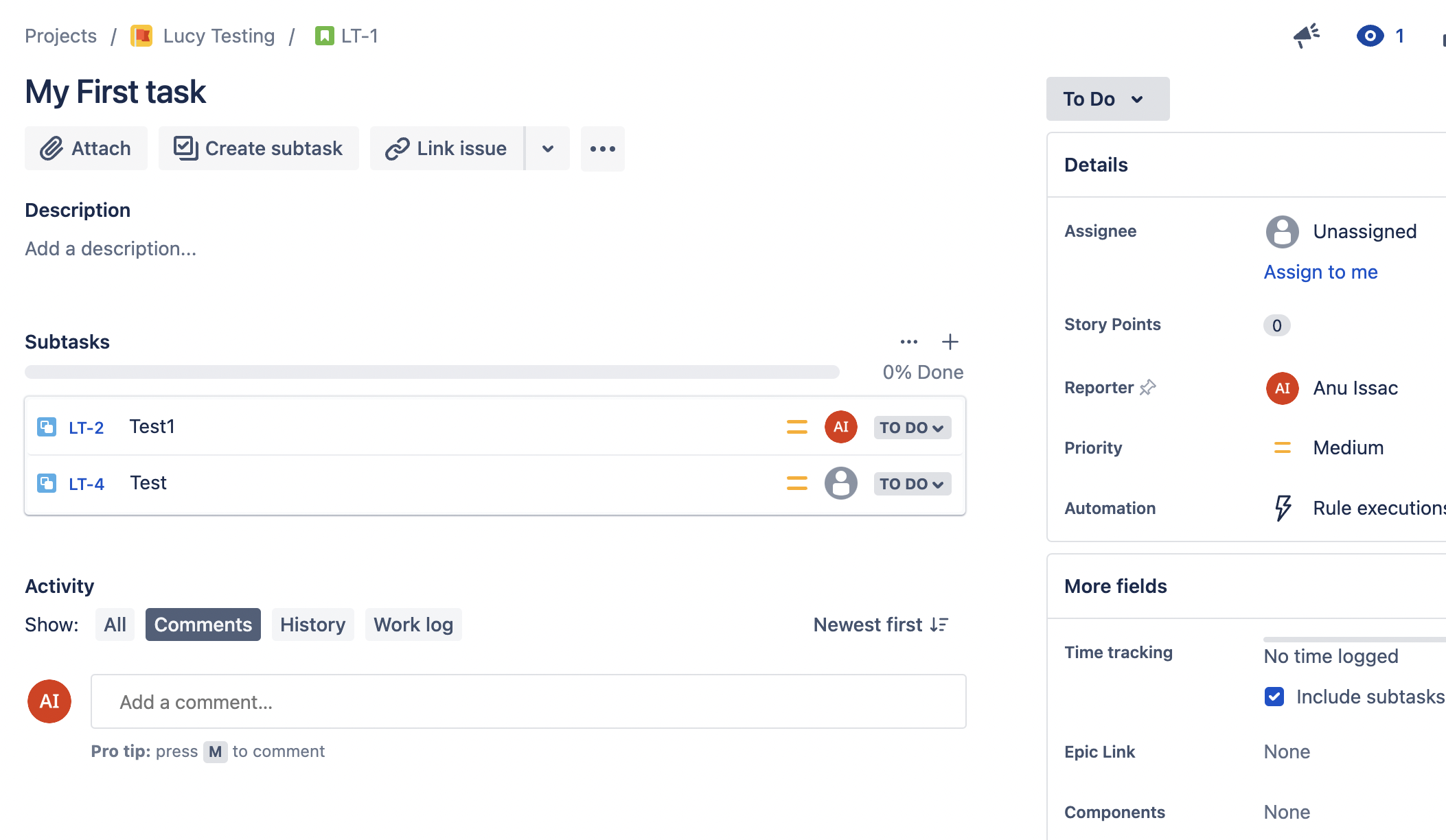Open the Link issue dropdown arrow

pyautogui.click(x=548, y=148)
